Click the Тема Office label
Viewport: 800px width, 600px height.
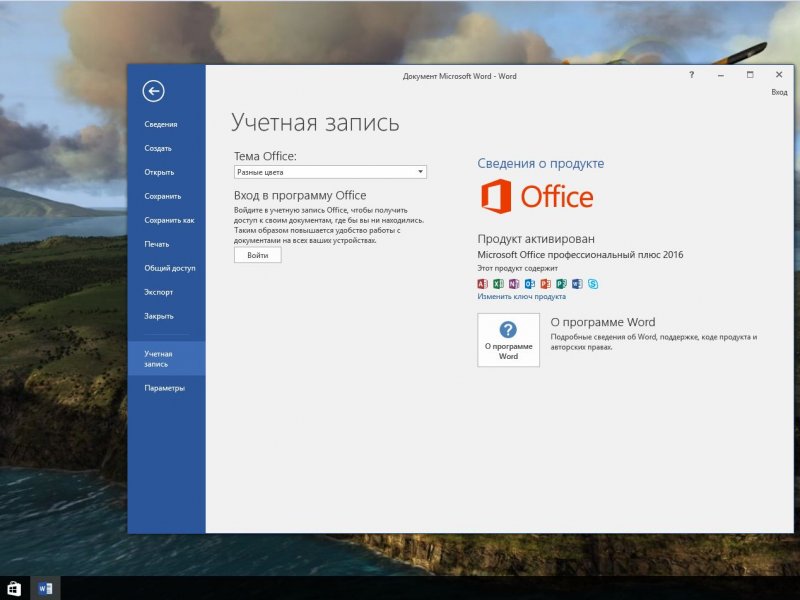pos(265,156)
